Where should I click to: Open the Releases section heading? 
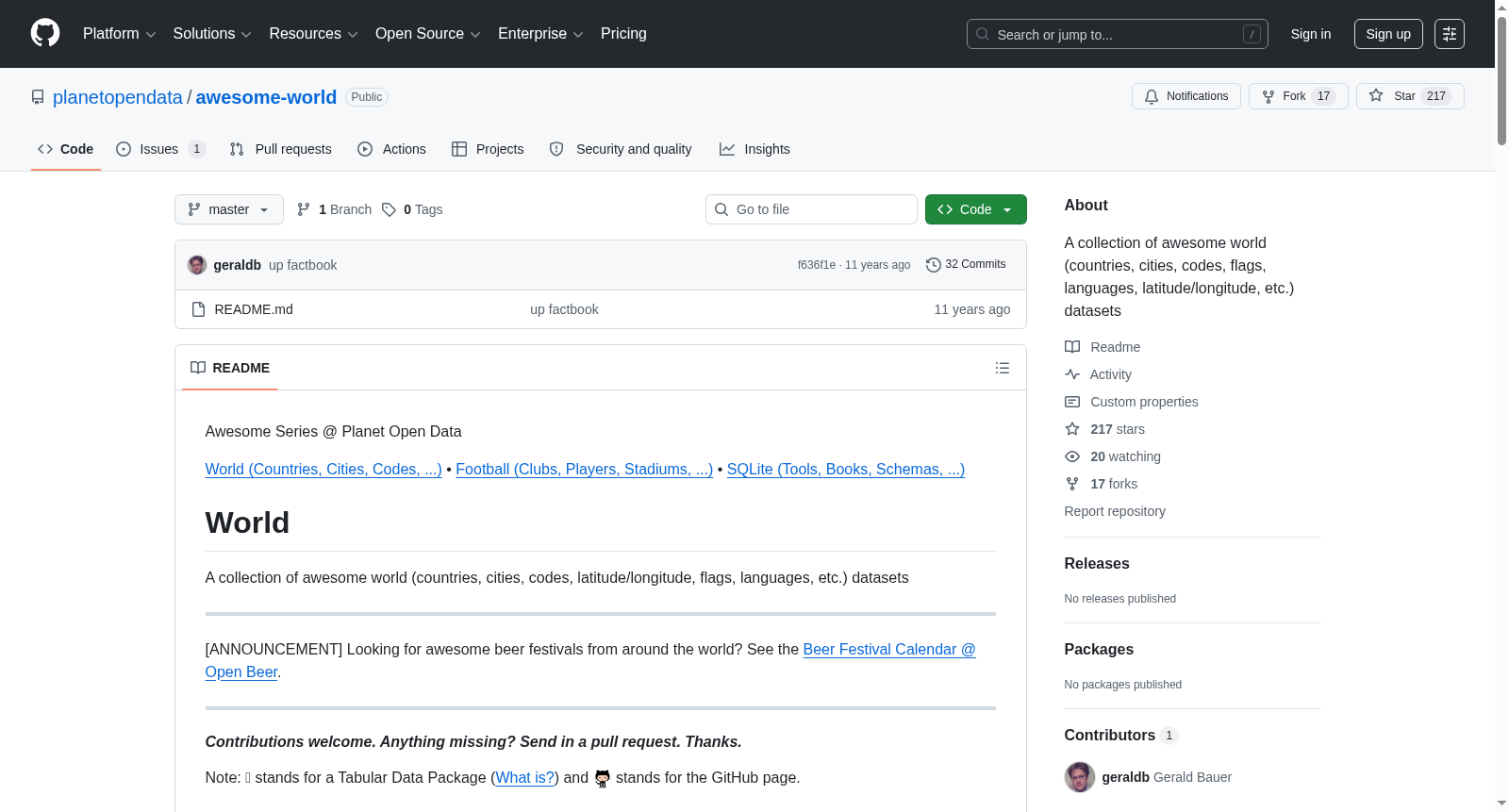(1097, 564)
